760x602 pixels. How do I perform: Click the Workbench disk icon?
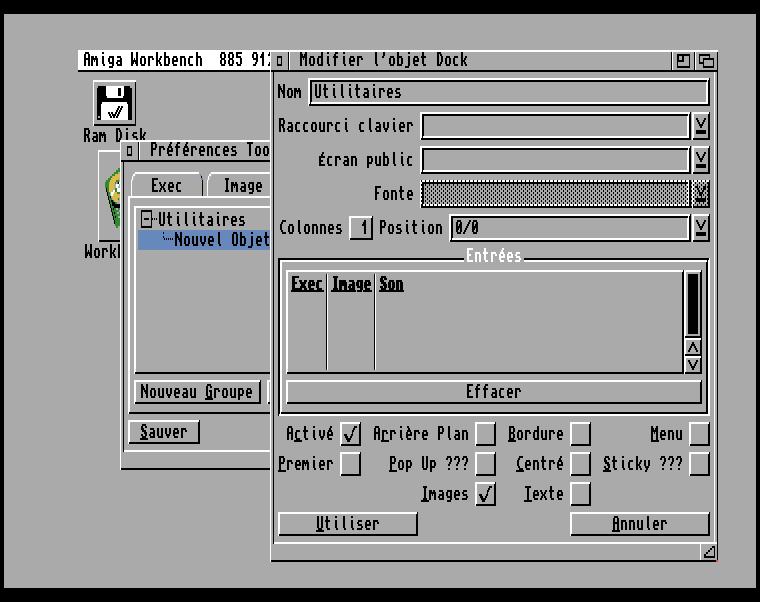pos(110,195)
